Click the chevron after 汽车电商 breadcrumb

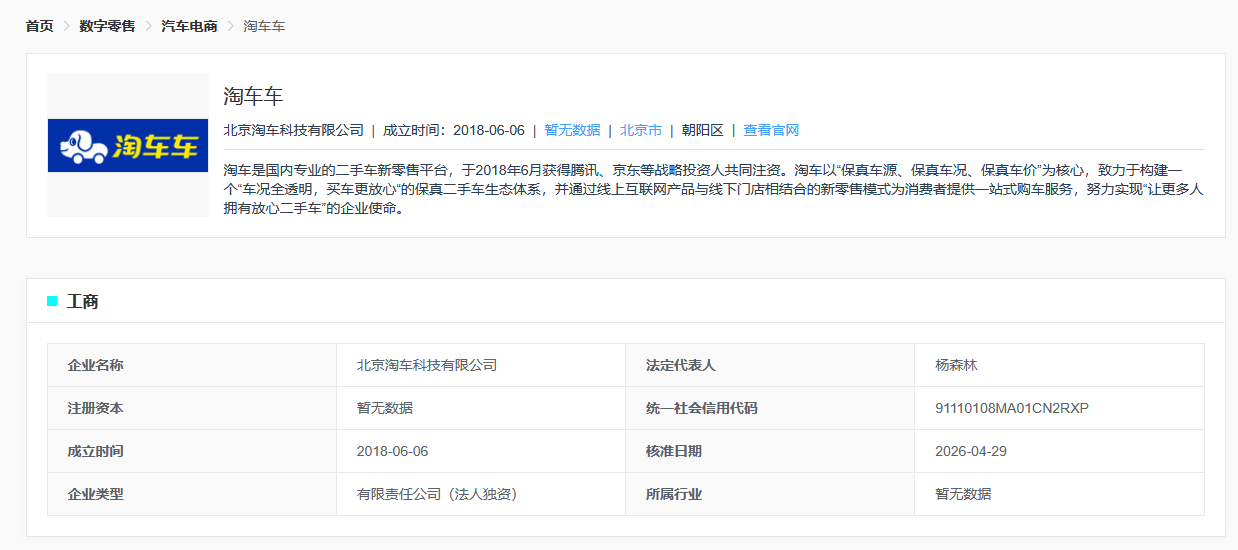(231, 26)
